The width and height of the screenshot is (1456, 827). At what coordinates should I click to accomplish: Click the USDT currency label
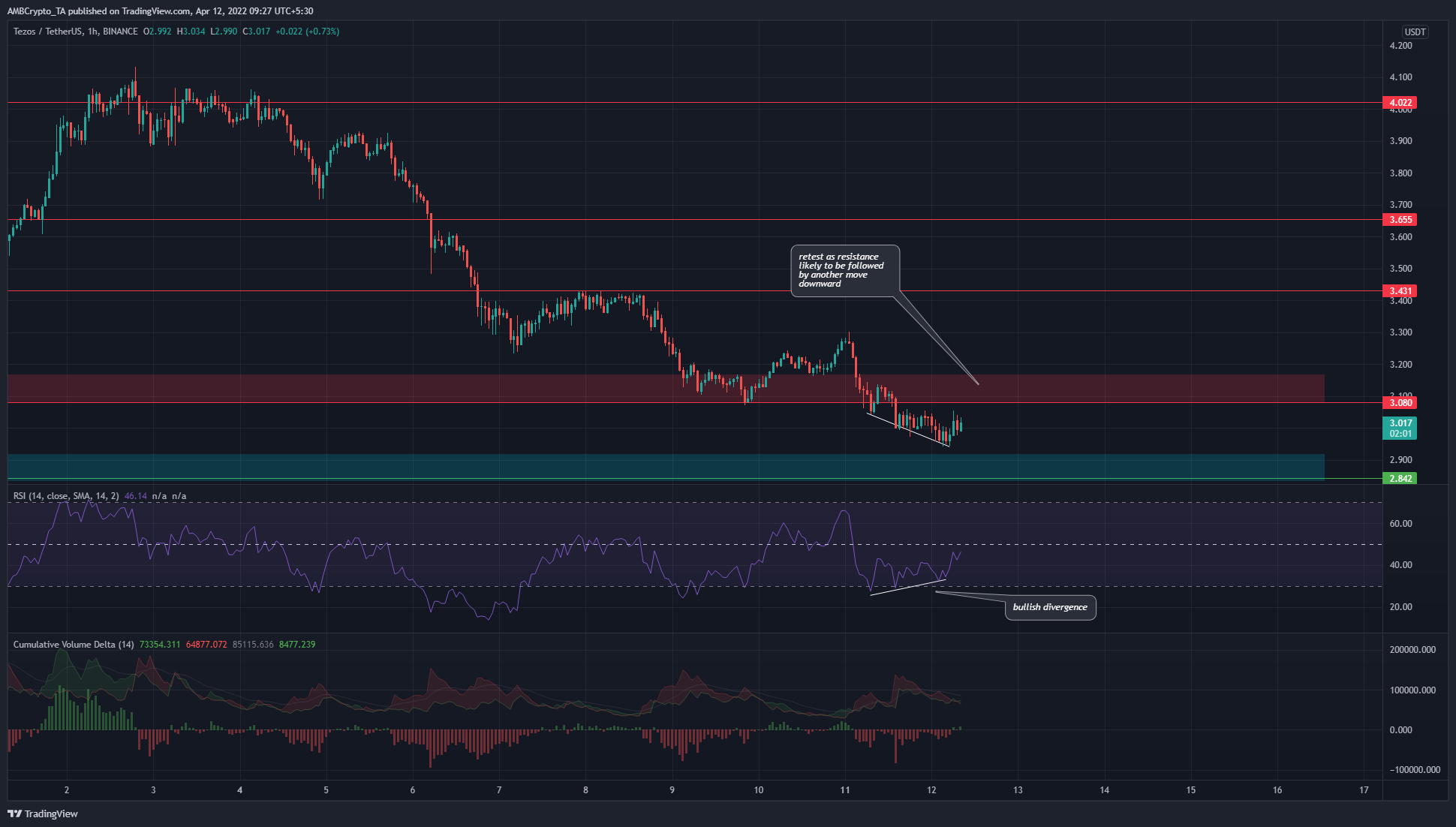point(1415,32)
